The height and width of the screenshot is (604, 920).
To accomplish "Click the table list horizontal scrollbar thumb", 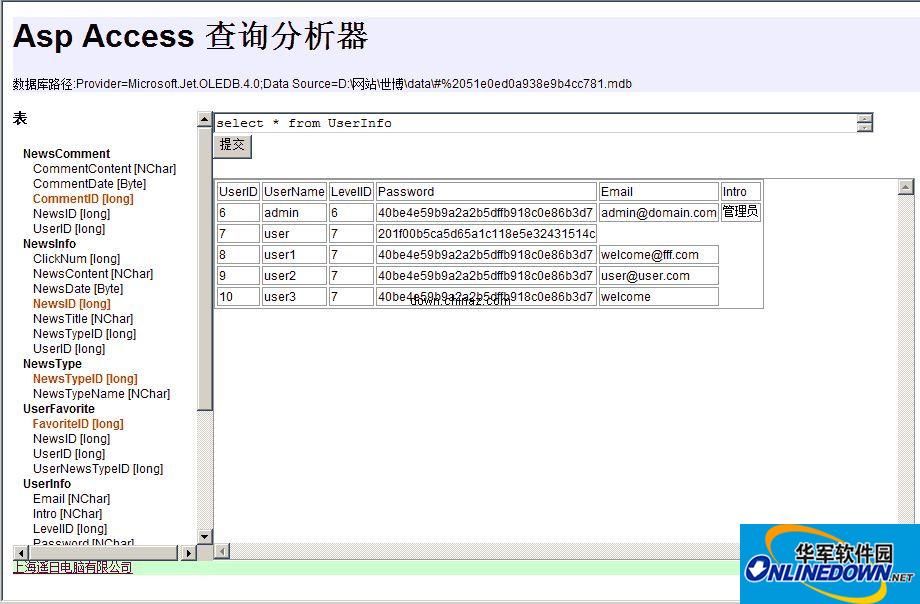I will coord(103,553).
